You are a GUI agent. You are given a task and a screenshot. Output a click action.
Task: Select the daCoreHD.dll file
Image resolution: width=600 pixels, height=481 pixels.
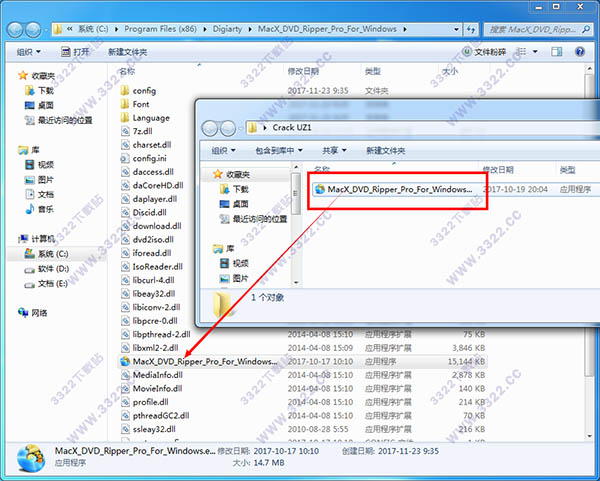coord(152,185)
